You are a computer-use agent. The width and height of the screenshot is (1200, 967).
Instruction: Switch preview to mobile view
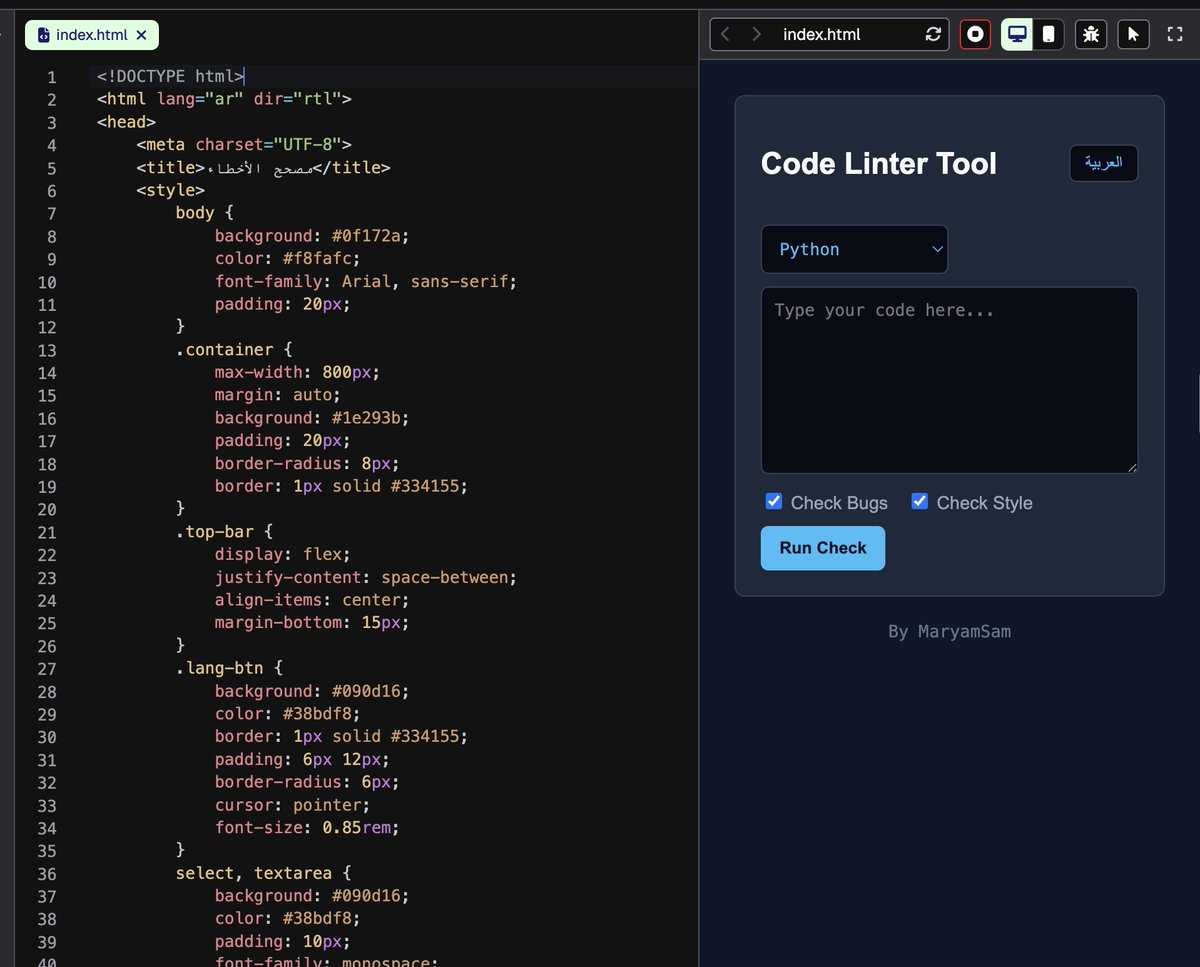click(x=1048, y=34)
